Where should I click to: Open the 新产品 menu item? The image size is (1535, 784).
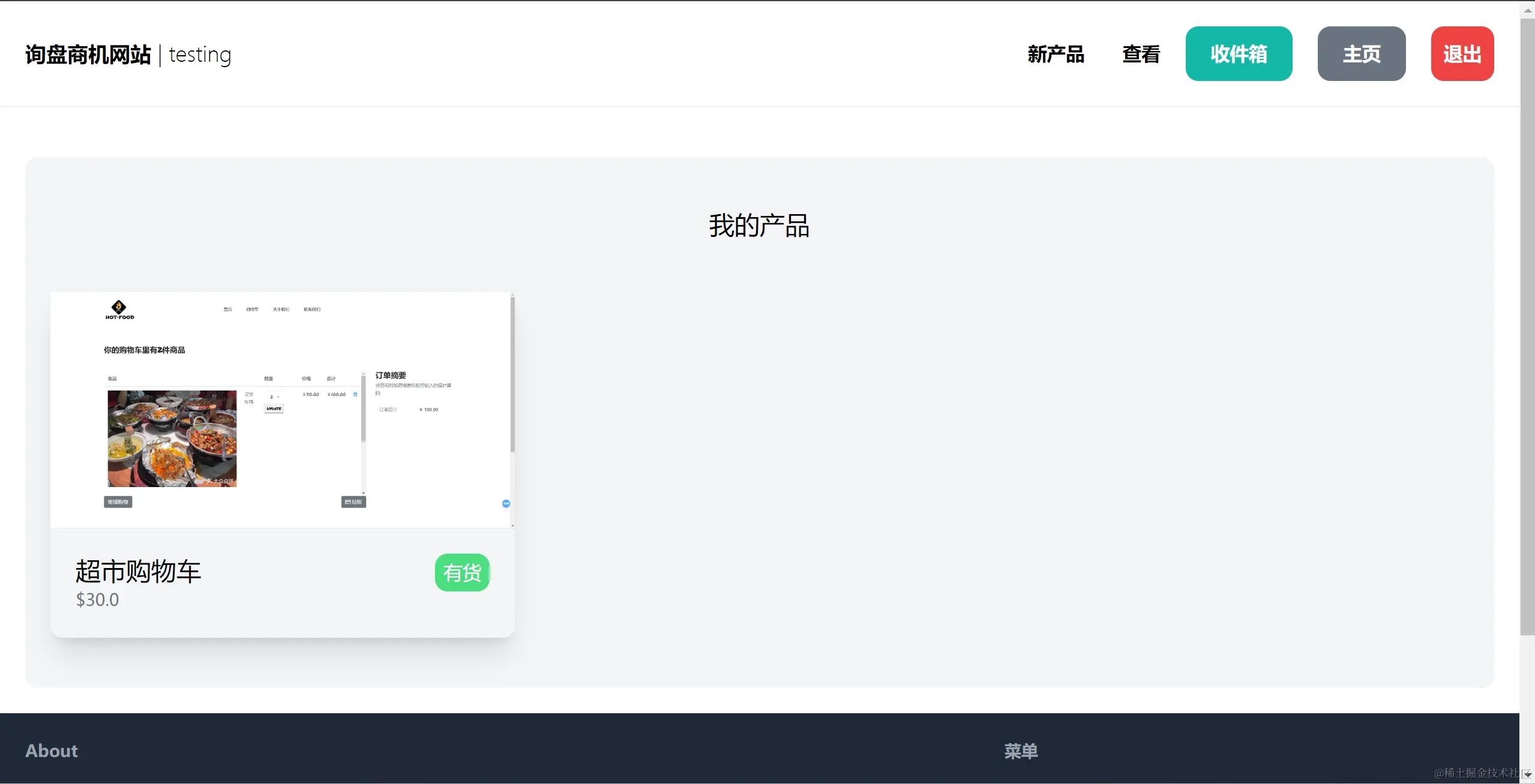1056,54
